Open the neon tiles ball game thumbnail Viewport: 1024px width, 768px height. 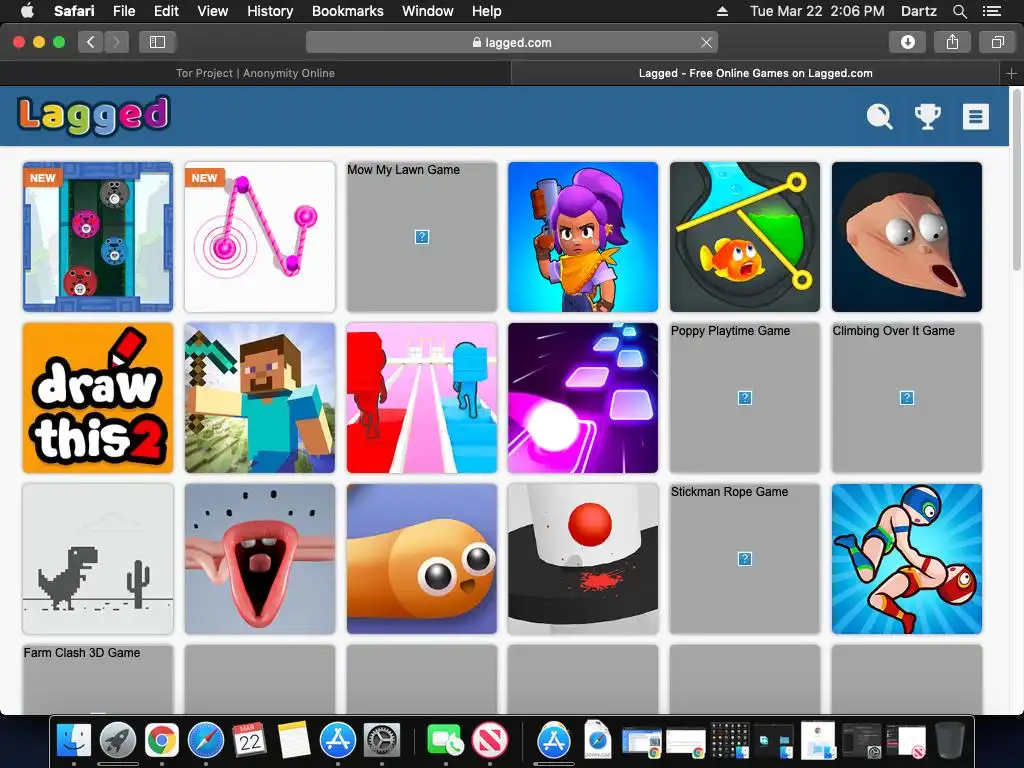(x=583, y=398)
